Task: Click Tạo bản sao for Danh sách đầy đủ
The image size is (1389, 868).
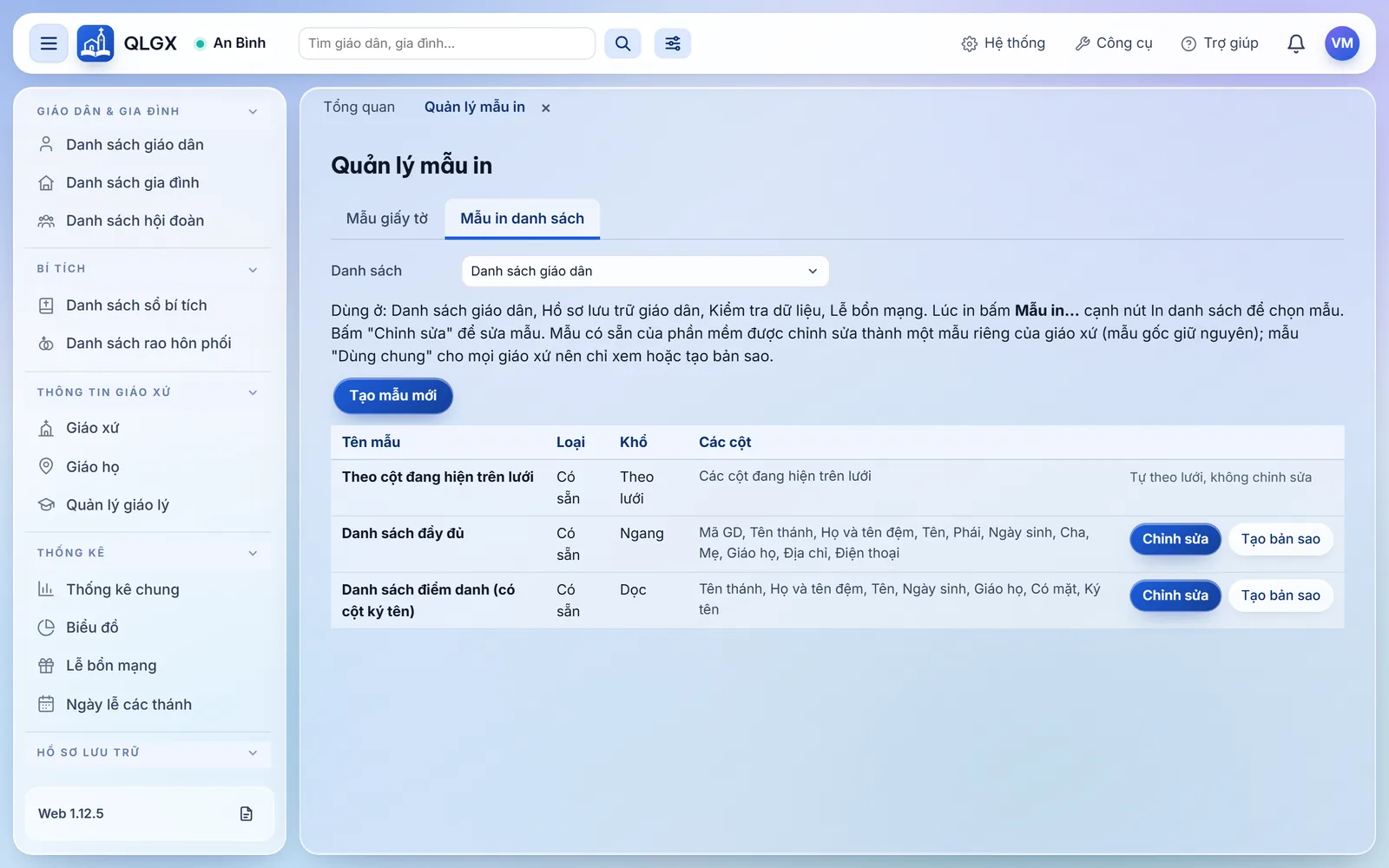Action: coord(1280,539)
